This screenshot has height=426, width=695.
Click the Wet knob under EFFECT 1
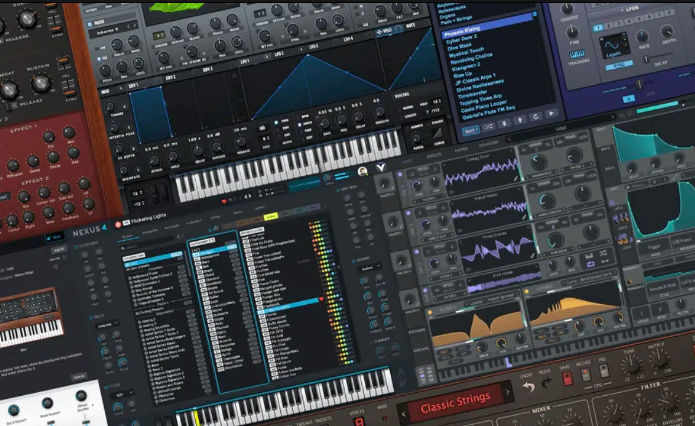[x=69, y=132]
